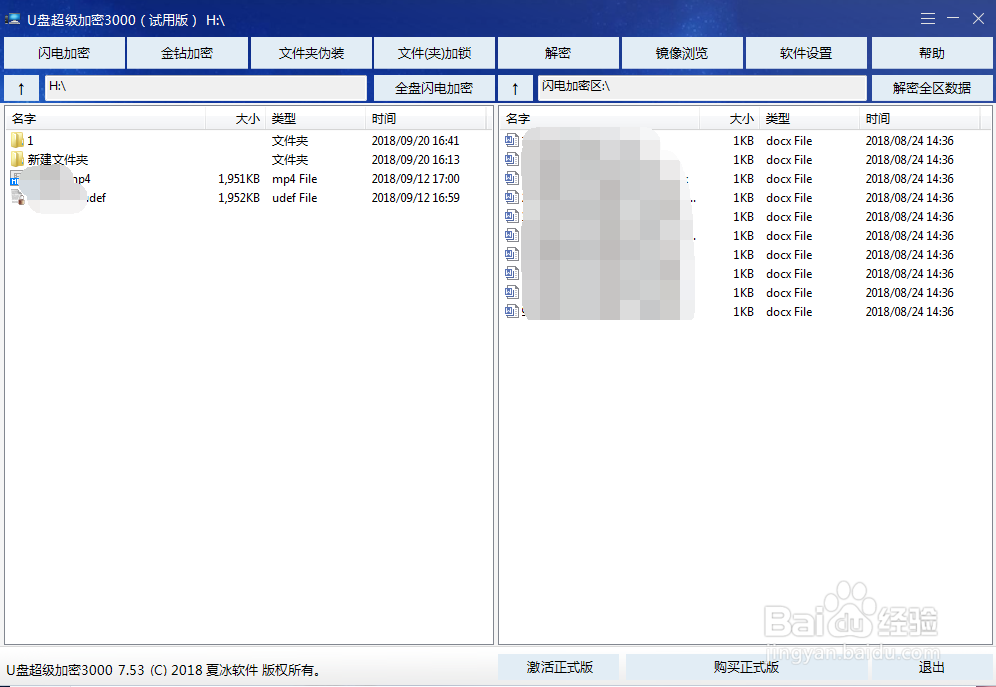Image resolution: width=996 pixels, height=687 pixels.
Task: Click the 闪电加密区:\ path field
Action: (702, 88)
